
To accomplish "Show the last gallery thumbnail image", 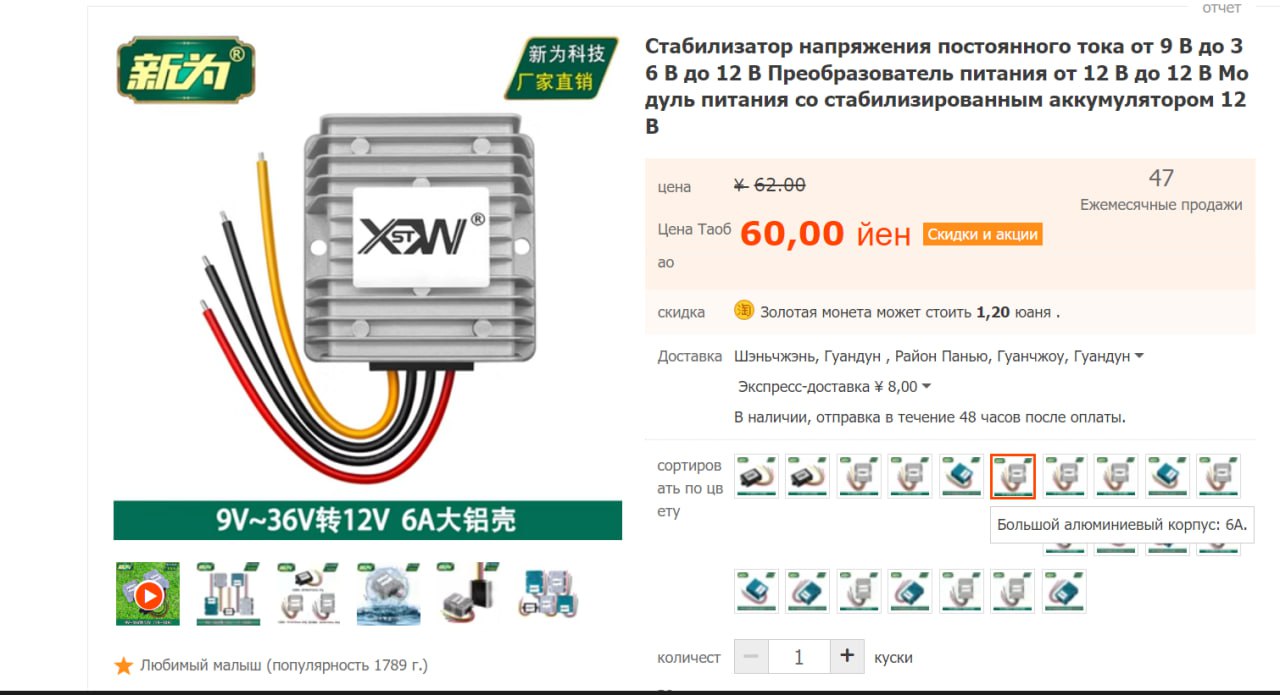I will point(548,594).
